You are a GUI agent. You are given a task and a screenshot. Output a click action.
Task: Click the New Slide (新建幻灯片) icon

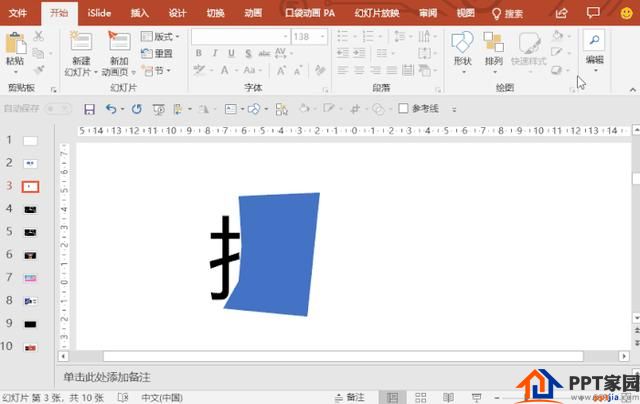81,42
